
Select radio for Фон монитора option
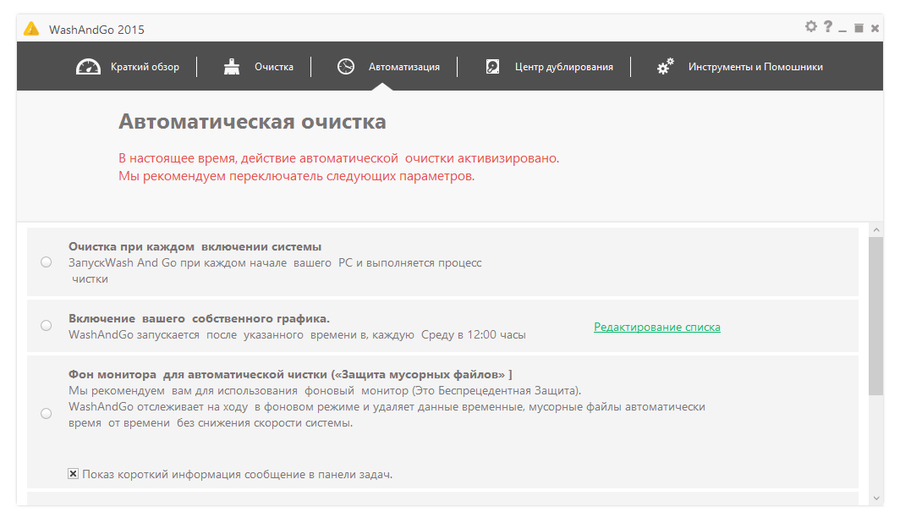point(46,413)
